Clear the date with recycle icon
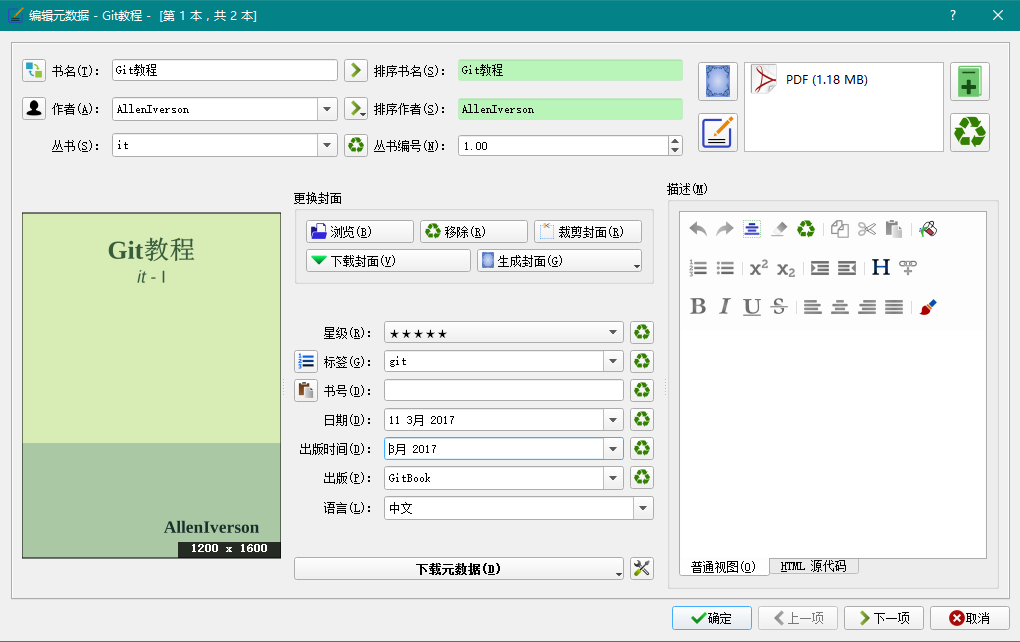Image resolution: width=1020 pixels, height=642 pixels. [x=641, y=420]
